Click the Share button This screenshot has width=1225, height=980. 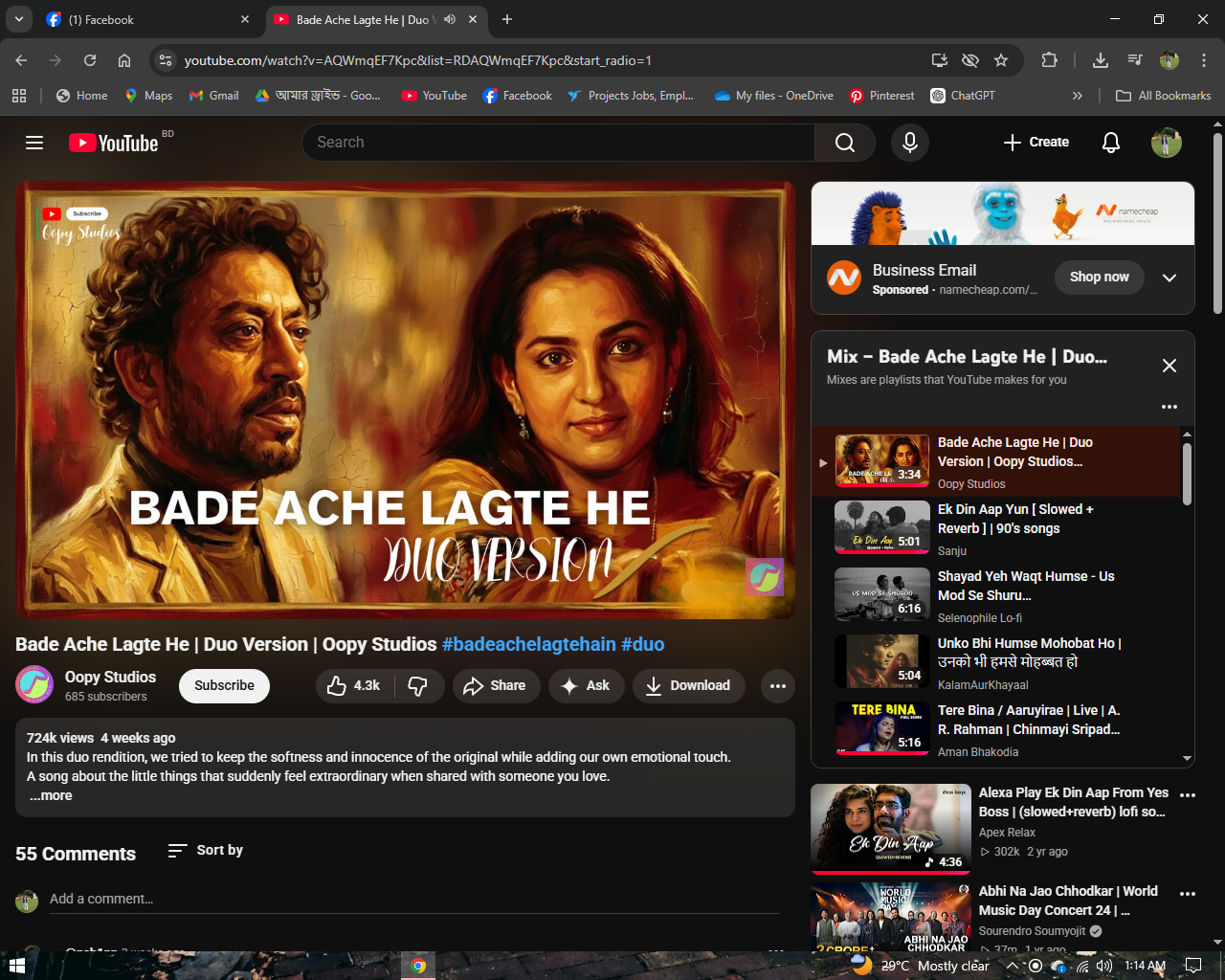[x=495, y=685]
